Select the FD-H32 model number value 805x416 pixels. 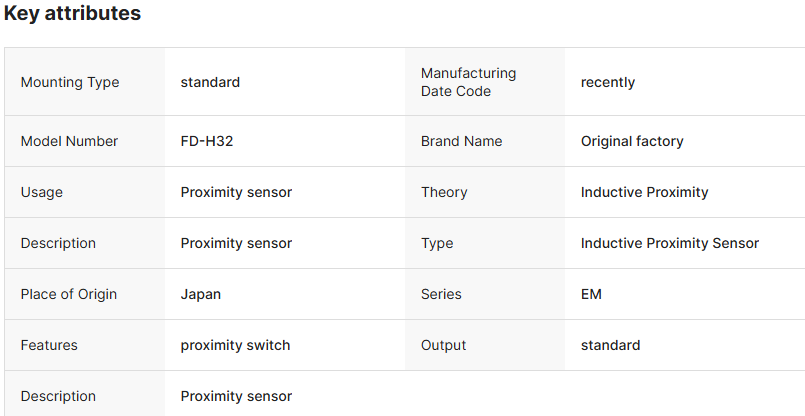click(207, 141)
